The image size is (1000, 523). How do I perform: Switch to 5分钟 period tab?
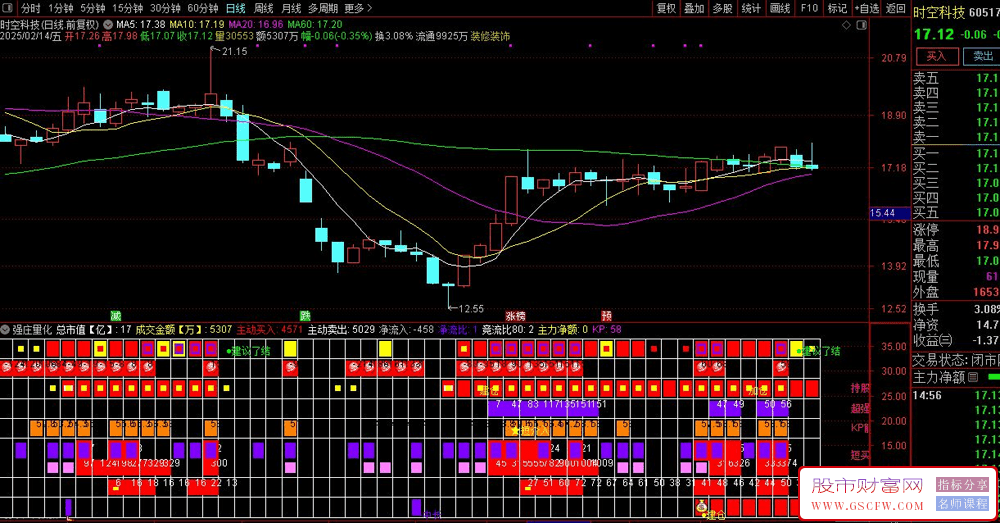click(93, 8)
